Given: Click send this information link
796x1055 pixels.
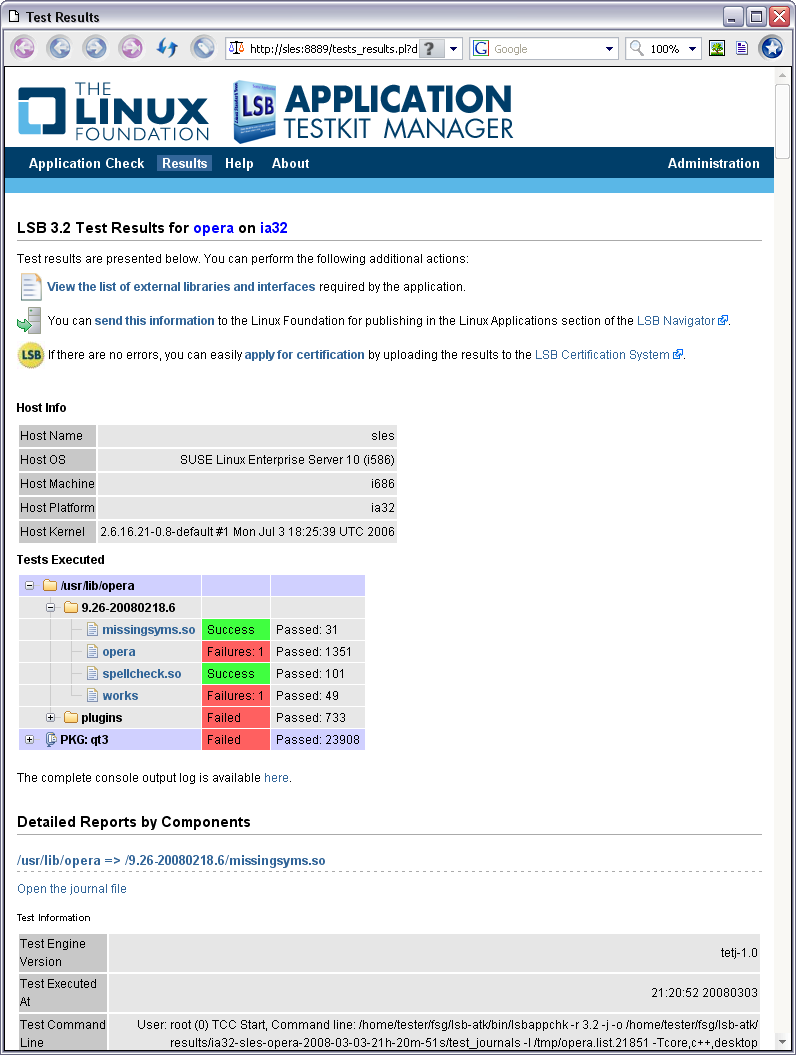Looking at the screenshot, I should click(154, 321).
